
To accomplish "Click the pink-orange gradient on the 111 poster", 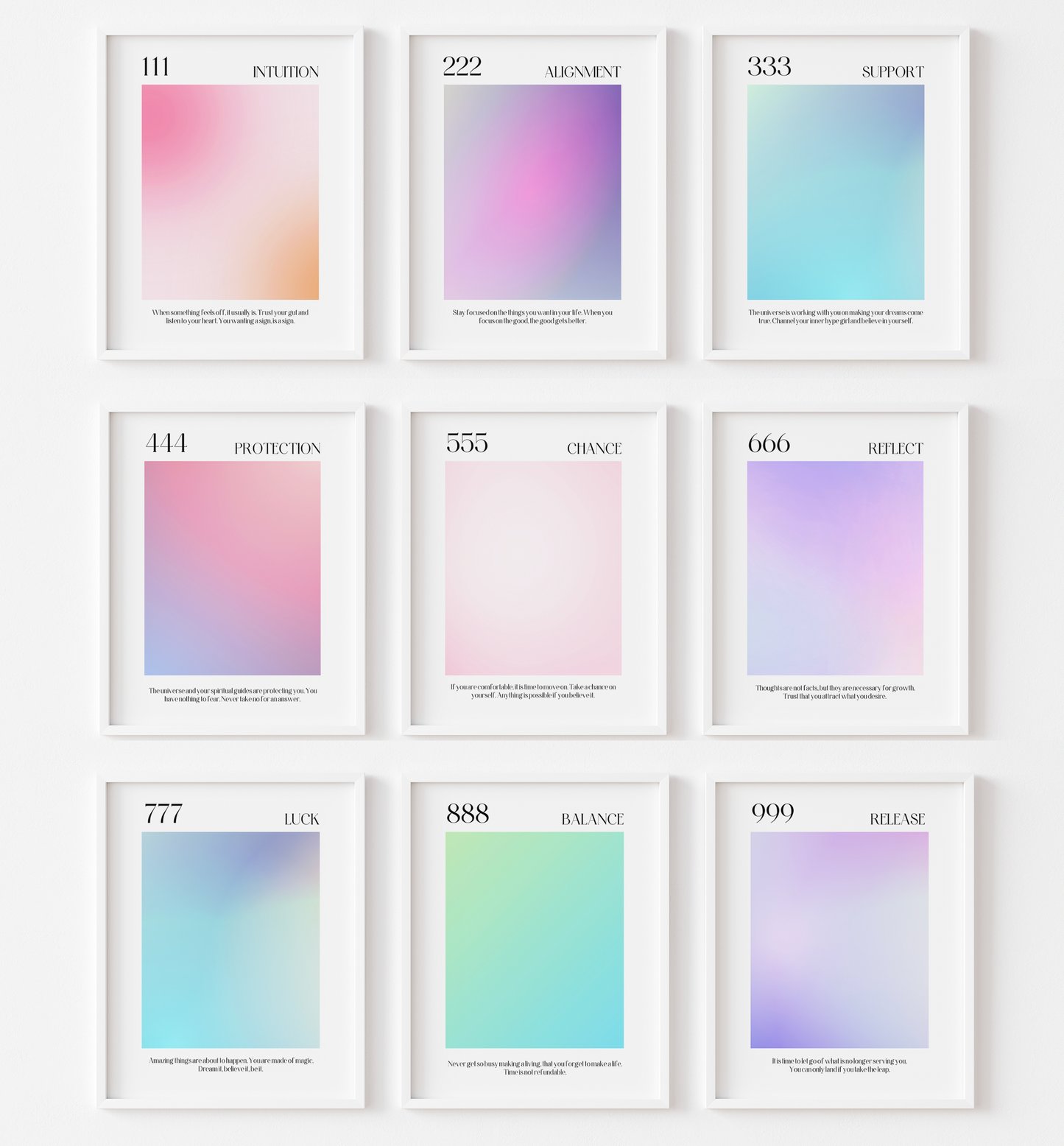I will pyautogui.click(x=230, y=192).
